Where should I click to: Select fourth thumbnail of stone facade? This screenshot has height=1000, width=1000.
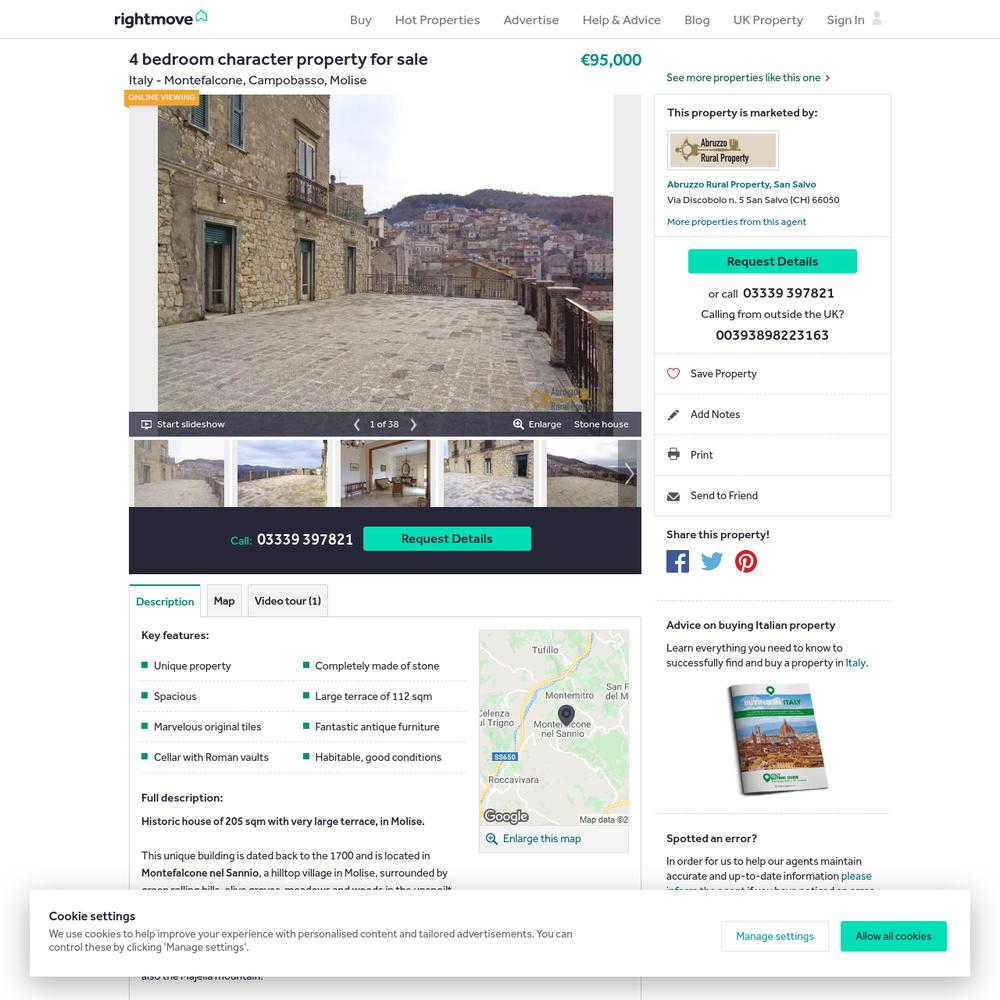point(489,473)
